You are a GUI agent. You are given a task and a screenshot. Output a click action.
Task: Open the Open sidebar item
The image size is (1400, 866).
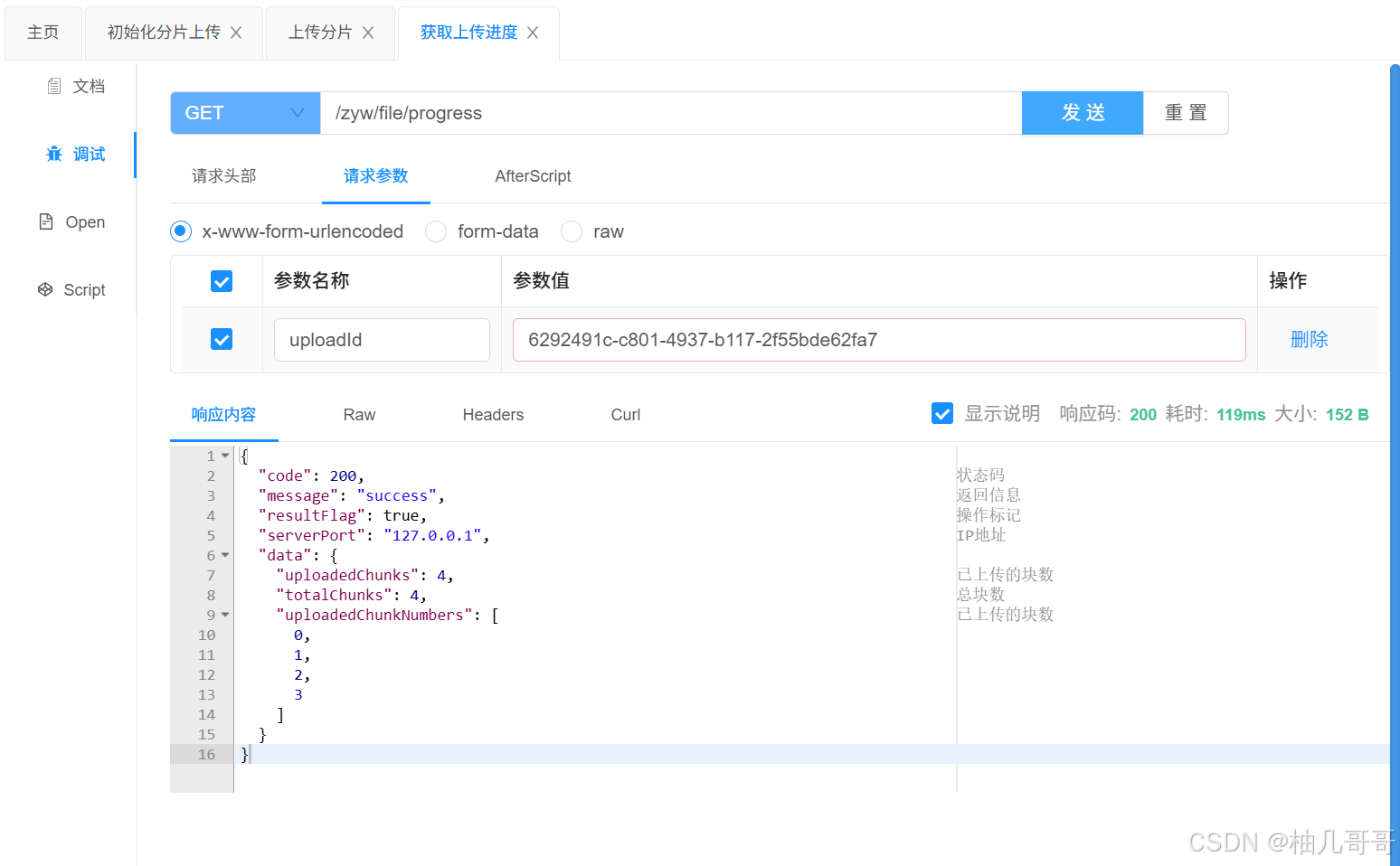(x=72, y=221)
